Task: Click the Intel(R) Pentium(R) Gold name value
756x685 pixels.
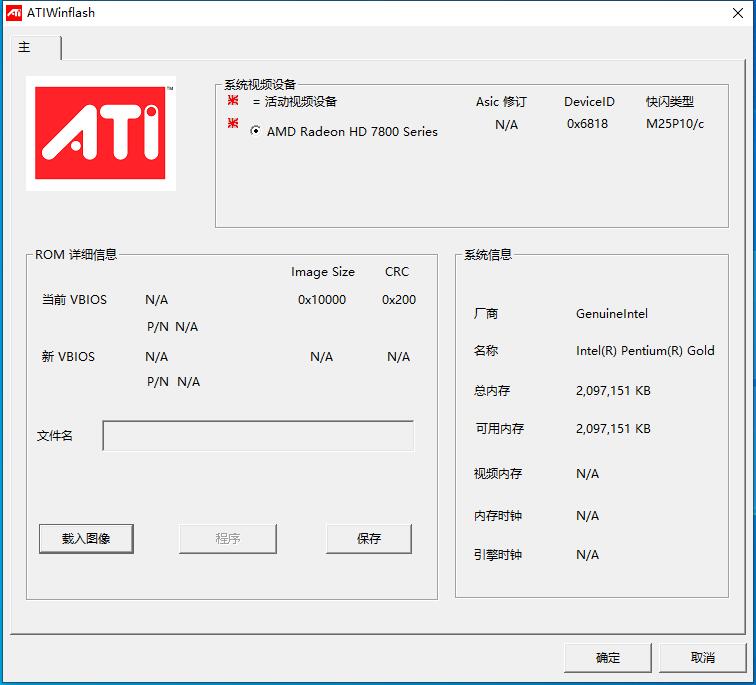Action: coord(645,351)
